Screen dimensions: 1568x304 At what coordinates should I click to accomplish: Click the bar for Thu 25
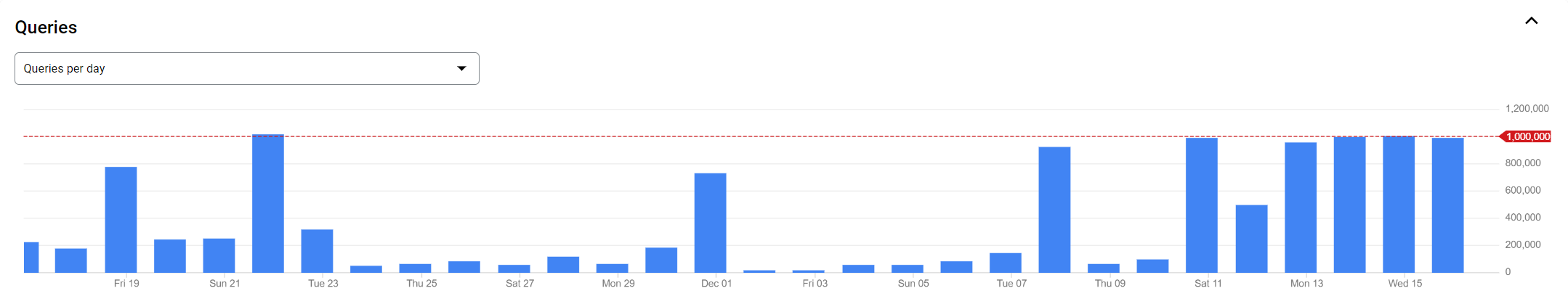416,268
